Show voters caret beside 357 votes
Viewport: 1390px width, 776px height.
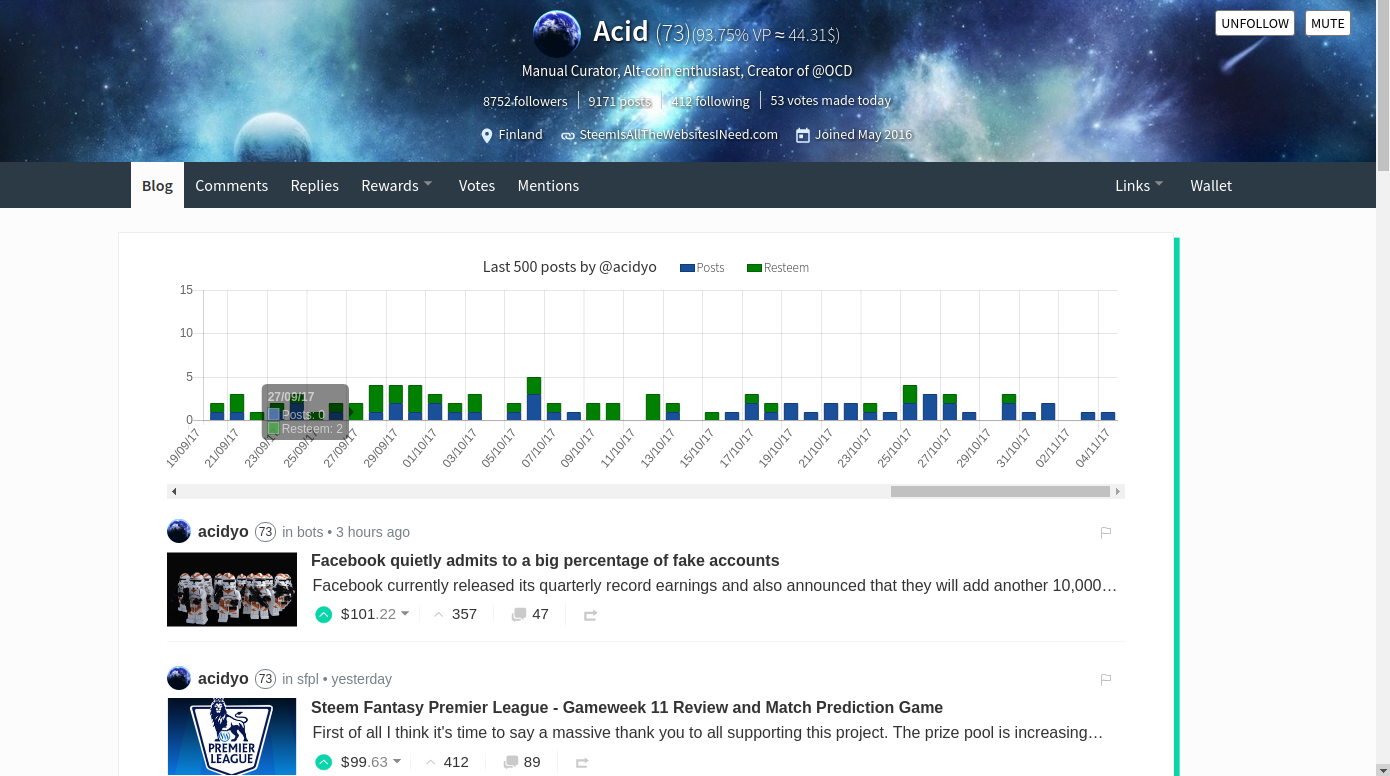click(x=438, y=615)
